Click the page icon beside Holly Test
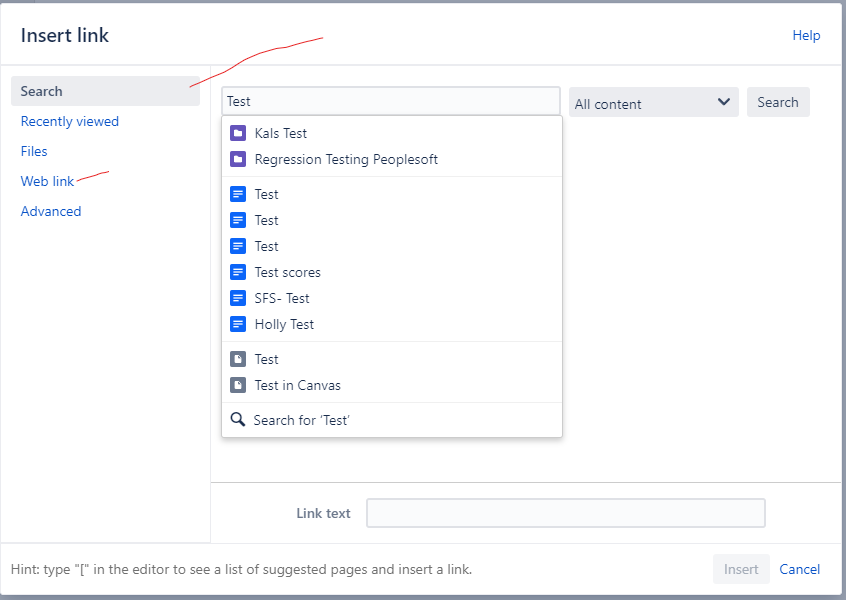The height and width of the screenshot is (600, 846). pos(237,324)
